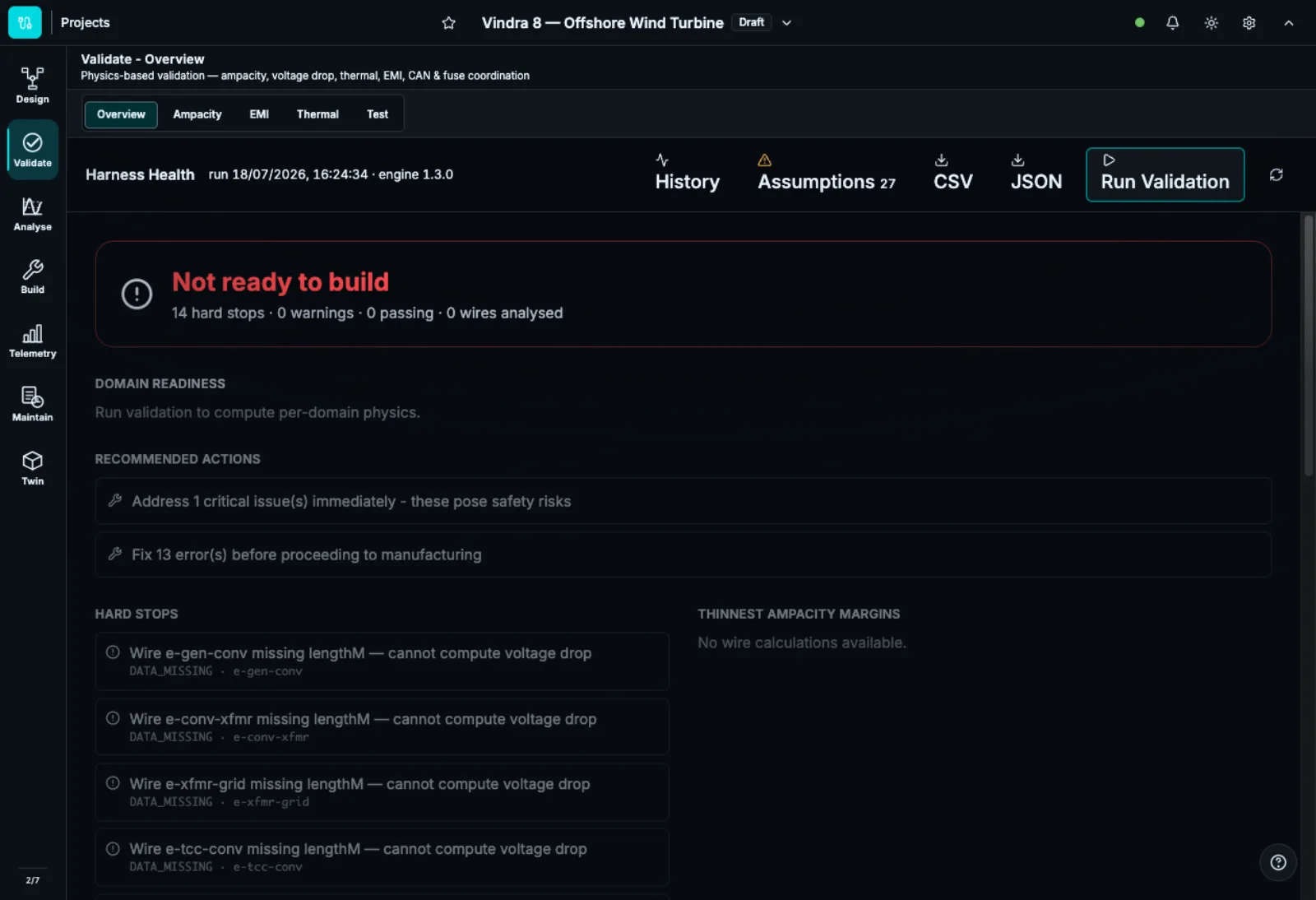Viewport: 1316px width, 900px height.
Task: Click the Not ready to build heading
Action: point(280,282)
